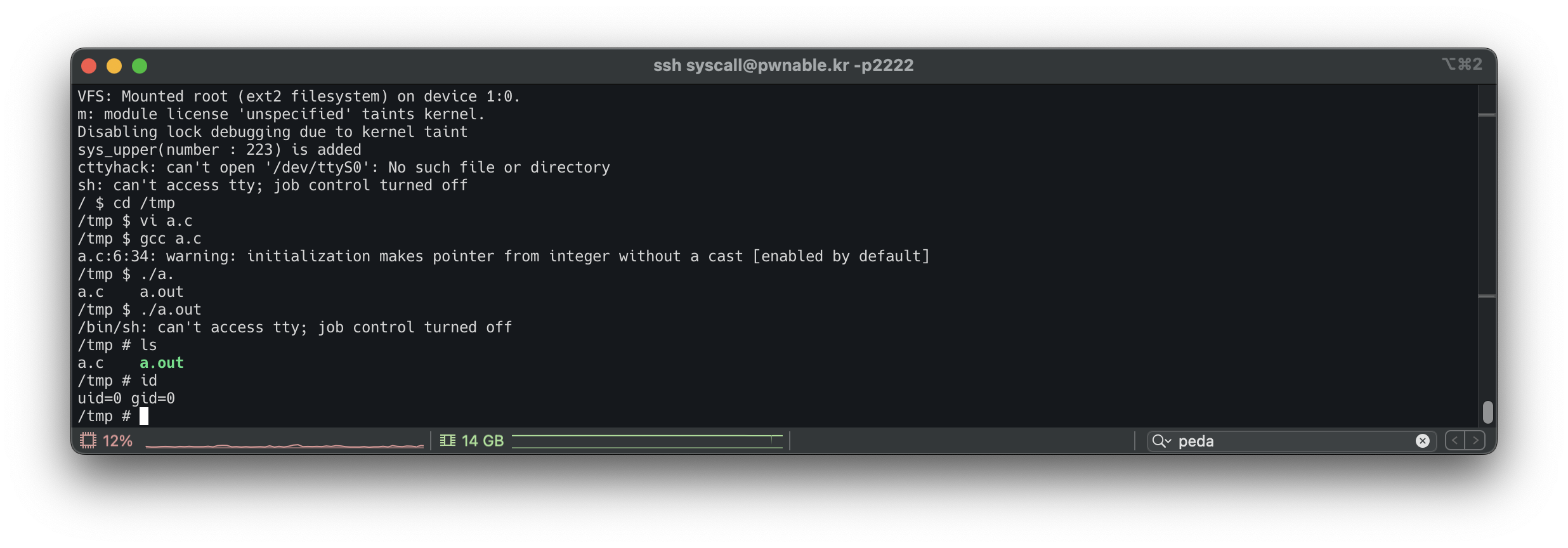Go to next search result
The width and height of the screenshot is (1568, 548).
pos(1475,441)
